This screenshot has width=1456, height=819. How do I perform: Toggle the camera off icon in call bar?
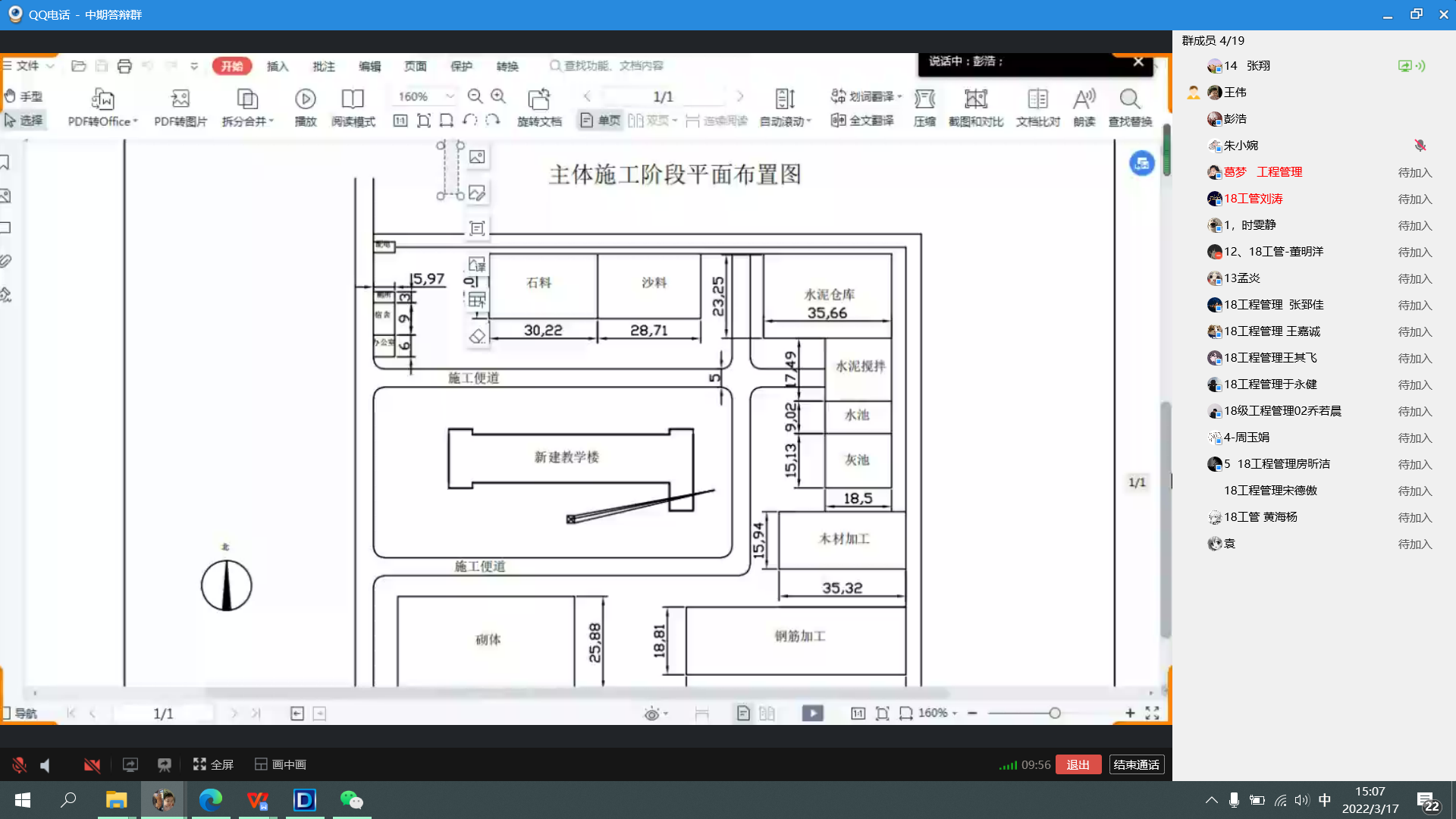coord(92,765)
